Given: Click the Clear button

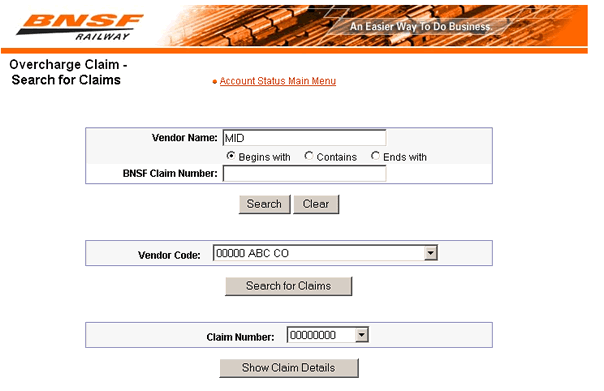Looking at the screenshot, I should 316,204.
